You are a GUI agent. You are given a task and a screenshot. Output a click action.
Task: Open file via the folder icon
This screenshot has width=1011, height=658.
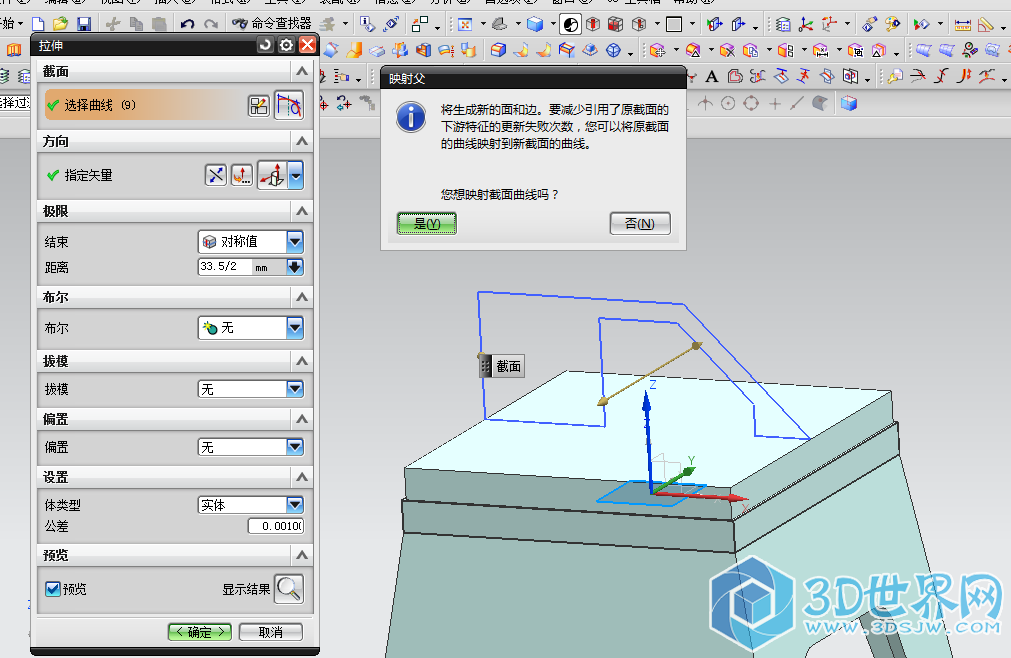tap(61, 24)
